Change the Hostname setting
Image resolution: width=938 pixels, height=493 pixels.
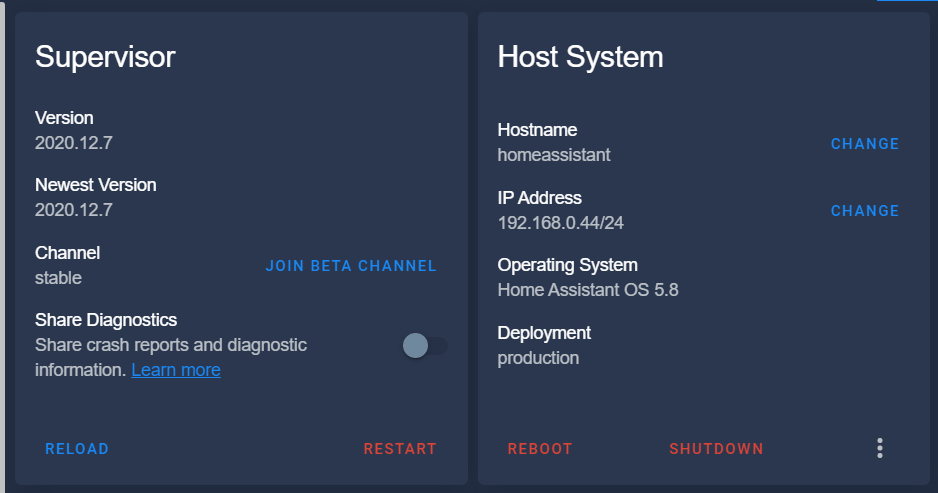[865, 144]
